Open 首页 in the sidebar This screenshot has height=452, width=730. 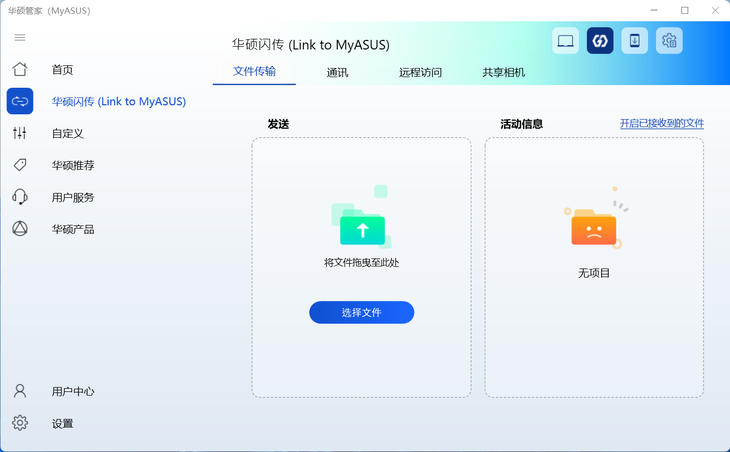click(62, 70)
